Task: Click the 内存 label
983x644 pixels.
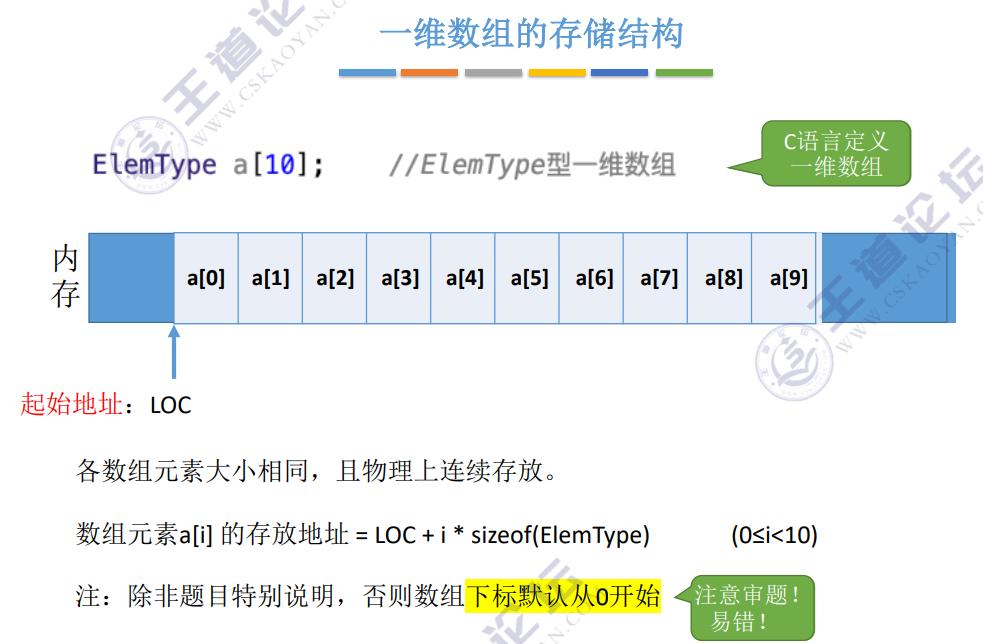Action: [65, 277]
